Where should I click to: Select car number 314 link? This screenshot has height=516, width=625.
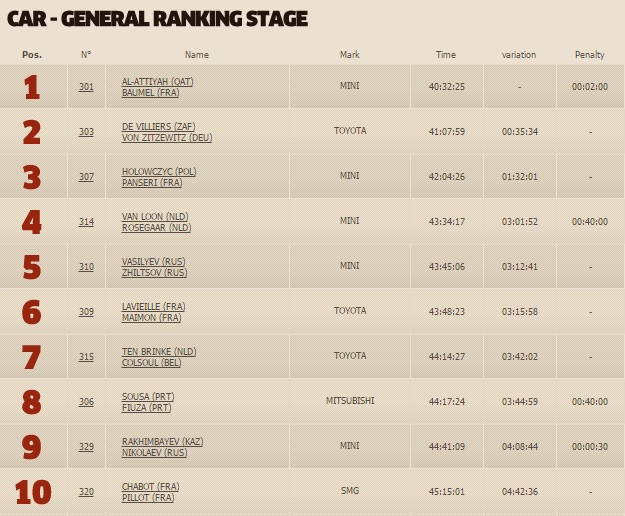click(86, 221)
